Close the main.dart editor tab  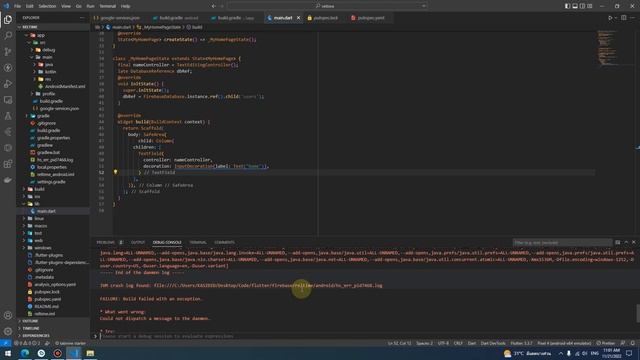pos(298,18)
